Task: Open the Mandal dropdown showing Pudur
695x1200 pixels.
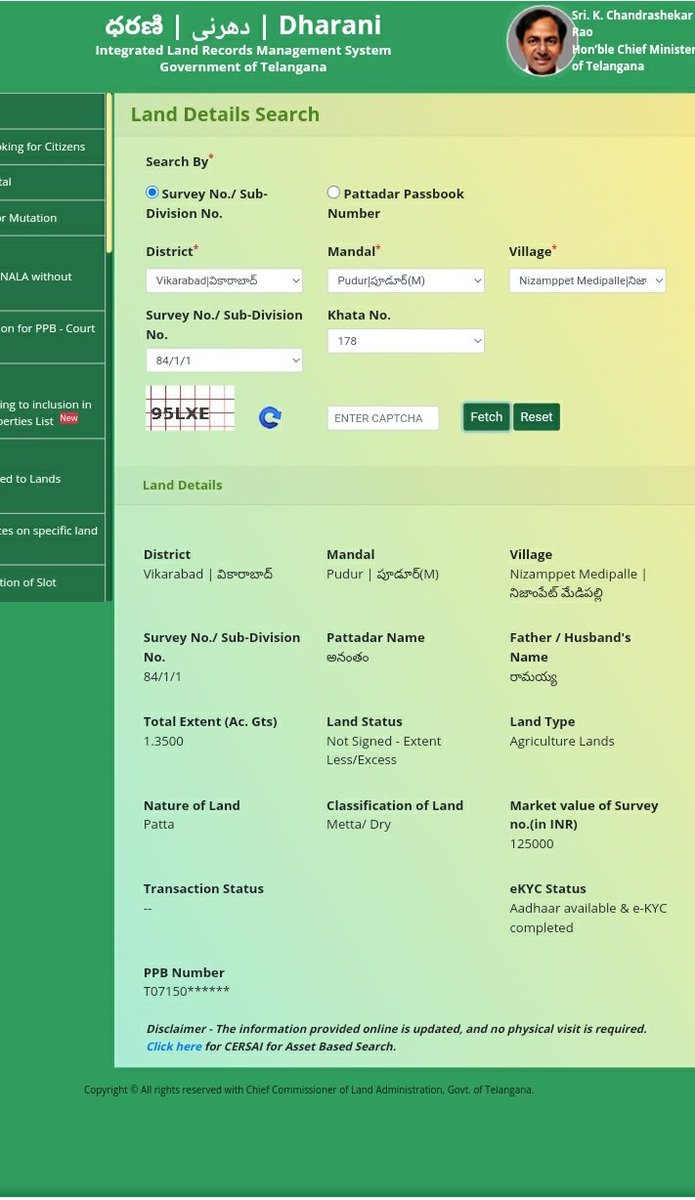Action: (406, 281)
